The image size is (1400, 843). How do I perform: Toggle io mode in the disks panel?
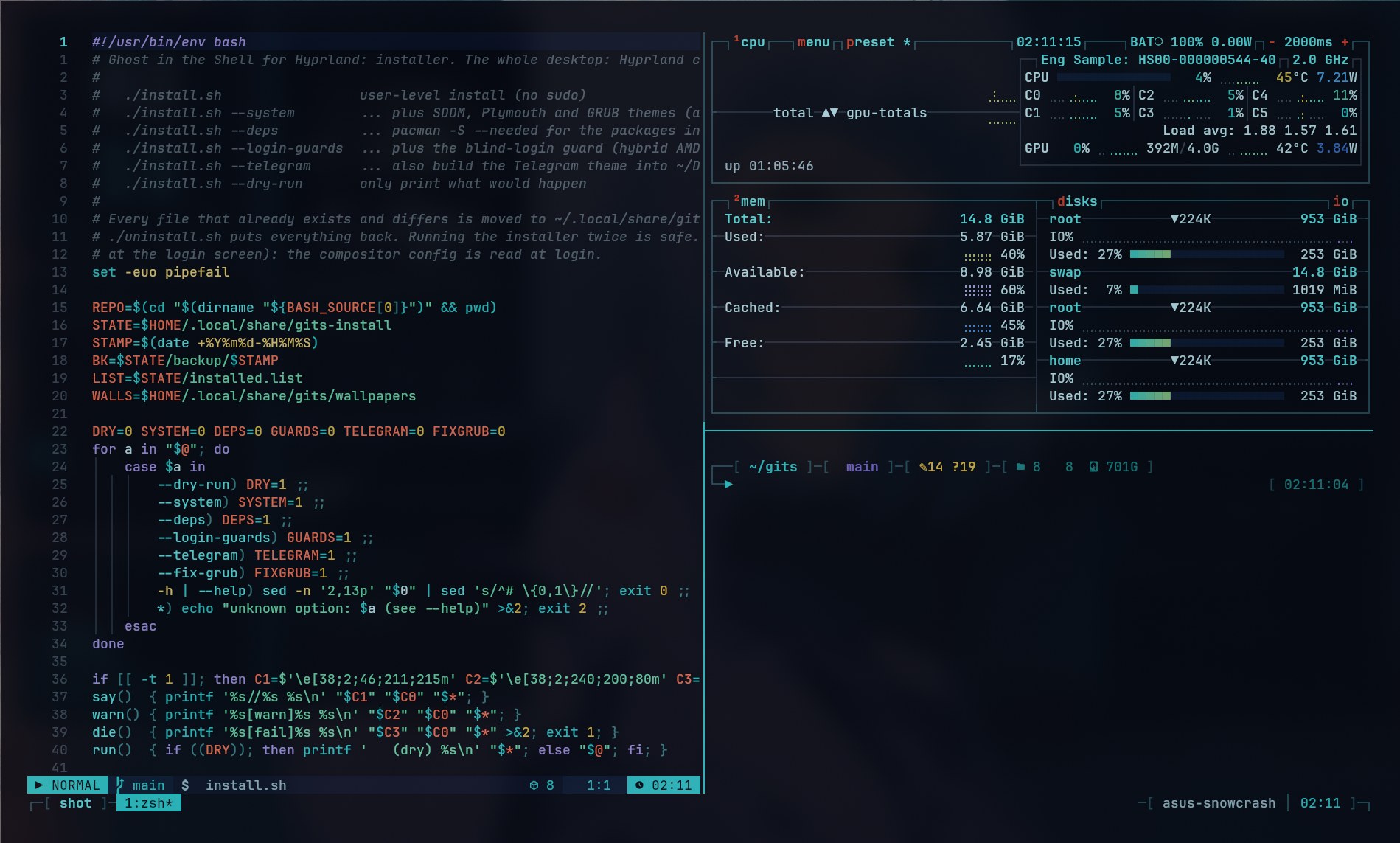pos(1341,201)
